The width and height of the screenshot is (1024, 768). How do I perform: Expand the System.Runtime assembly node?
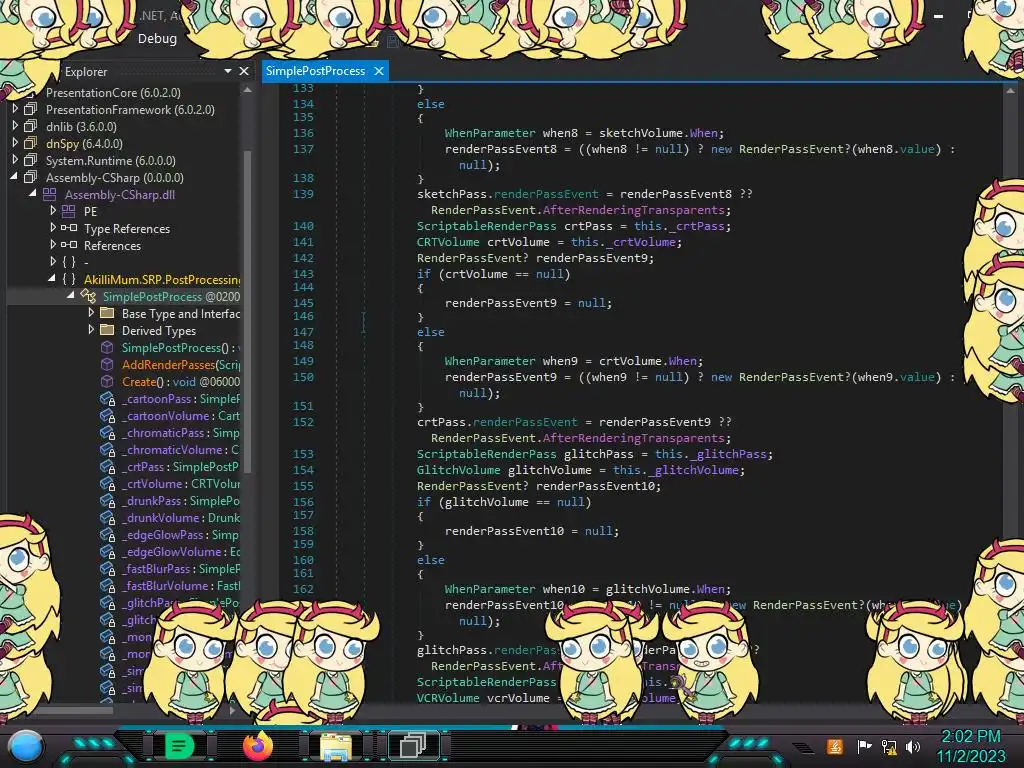click(x=15, y=160)
